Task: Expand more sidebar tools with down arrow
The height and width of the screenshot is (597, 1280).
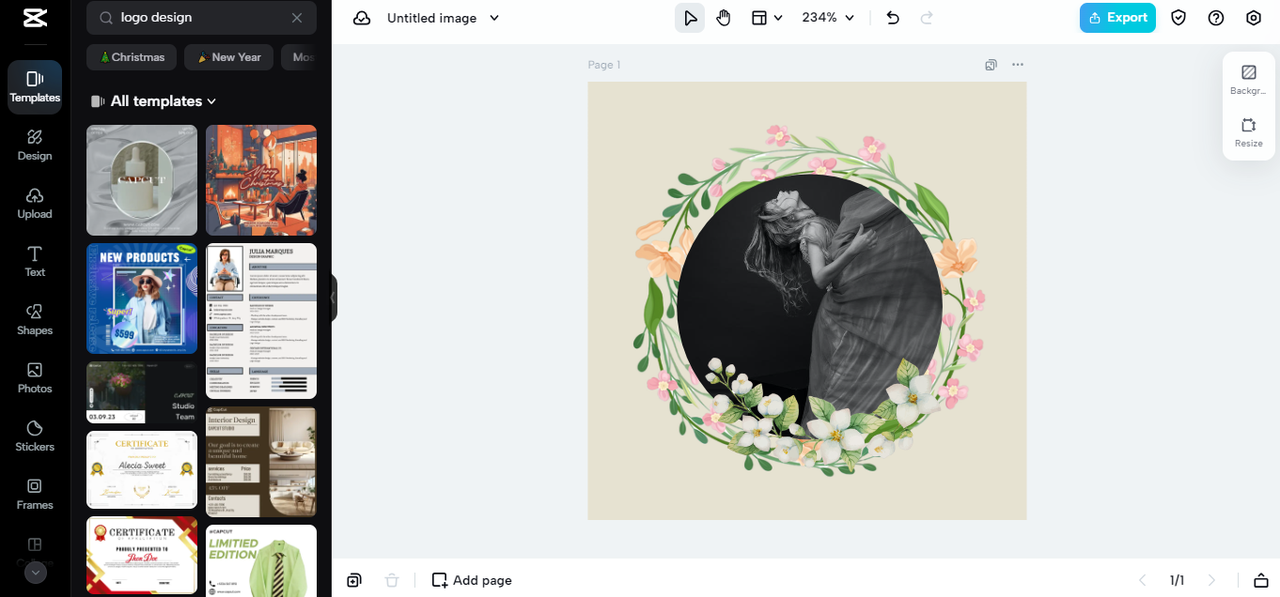Action: 35,573
